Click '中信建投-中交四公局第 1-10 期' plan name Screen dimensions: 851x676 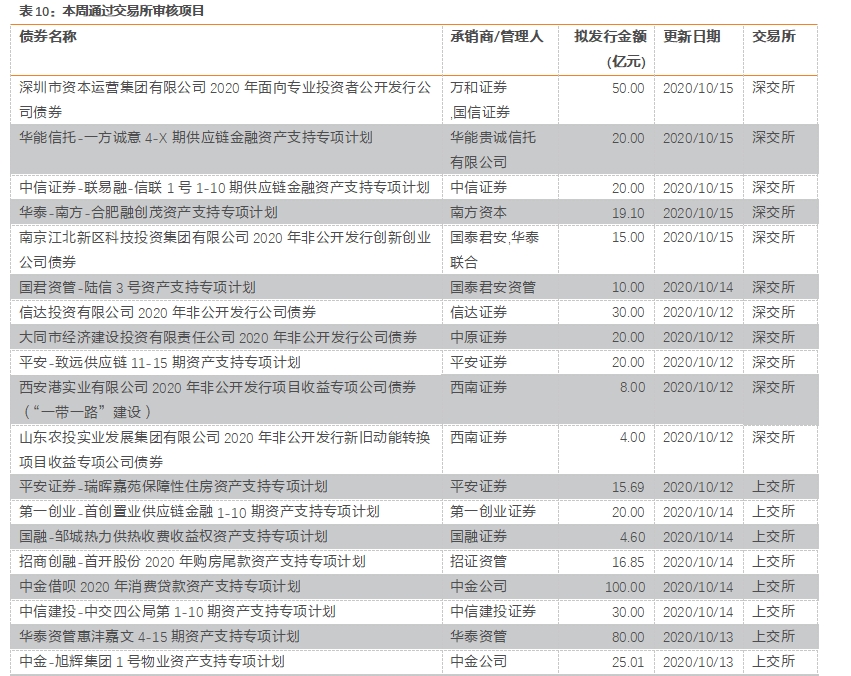point(177,611)
